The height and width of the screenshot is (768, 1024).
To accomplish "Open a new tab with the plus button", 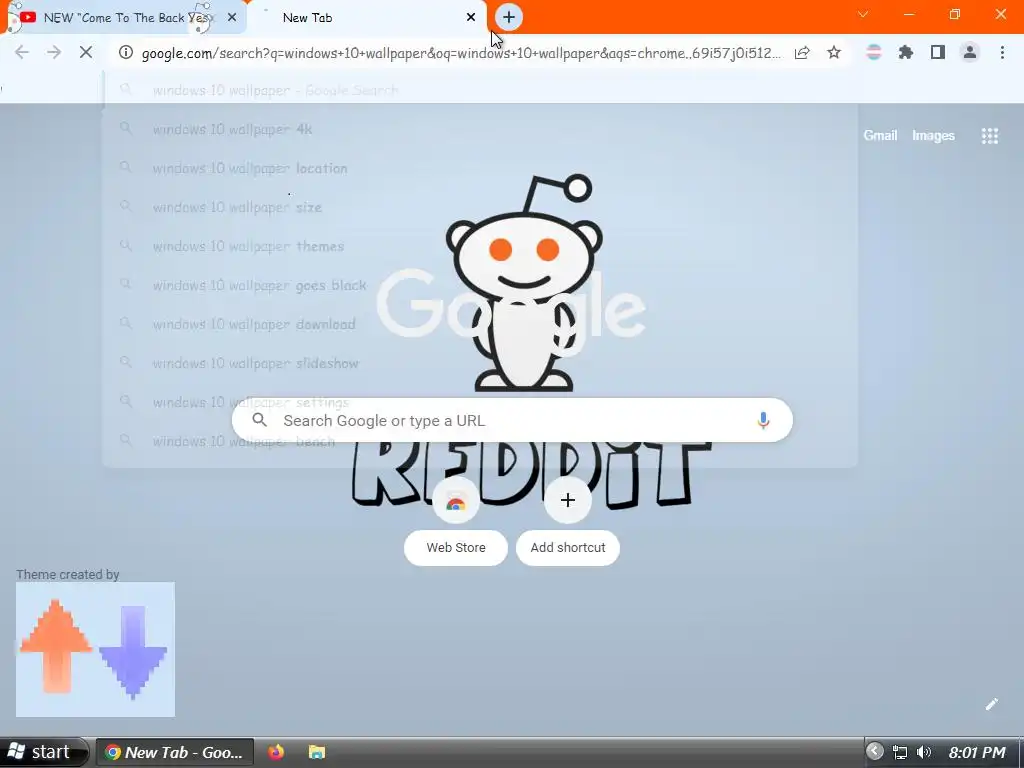I will (509, 17).
